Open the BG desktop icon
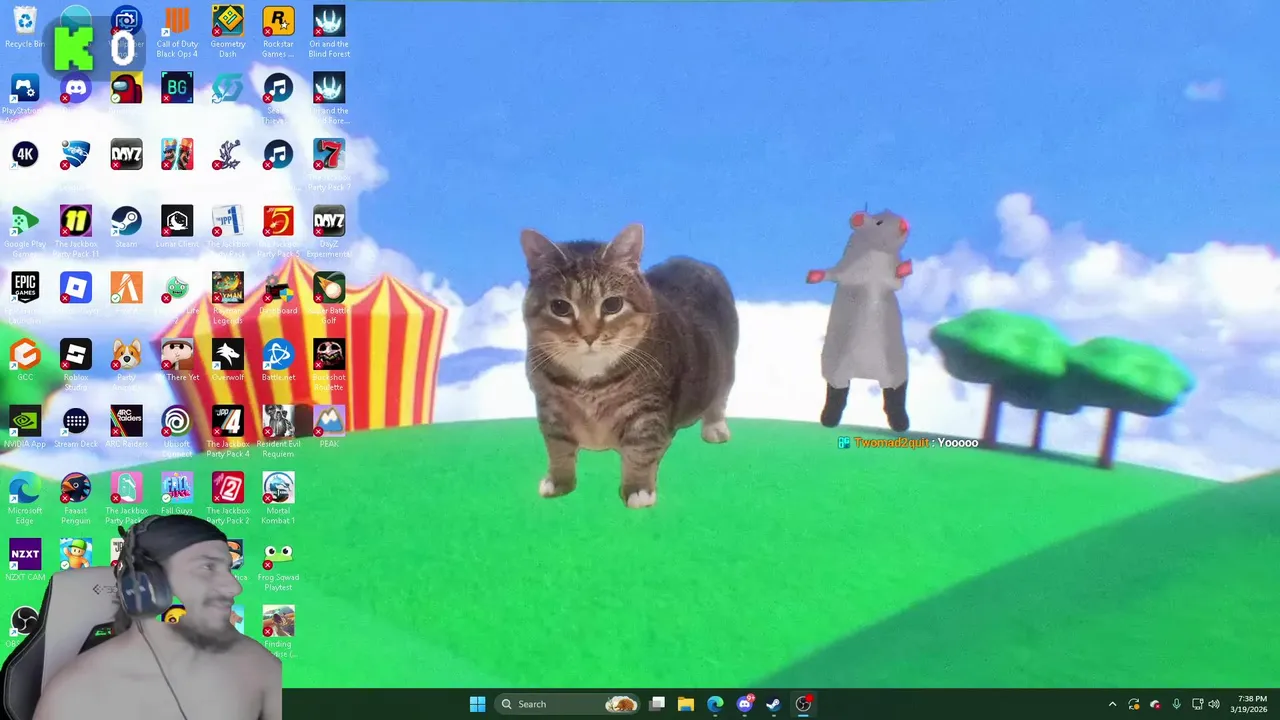1280x720 pixels. pos(177,88)
